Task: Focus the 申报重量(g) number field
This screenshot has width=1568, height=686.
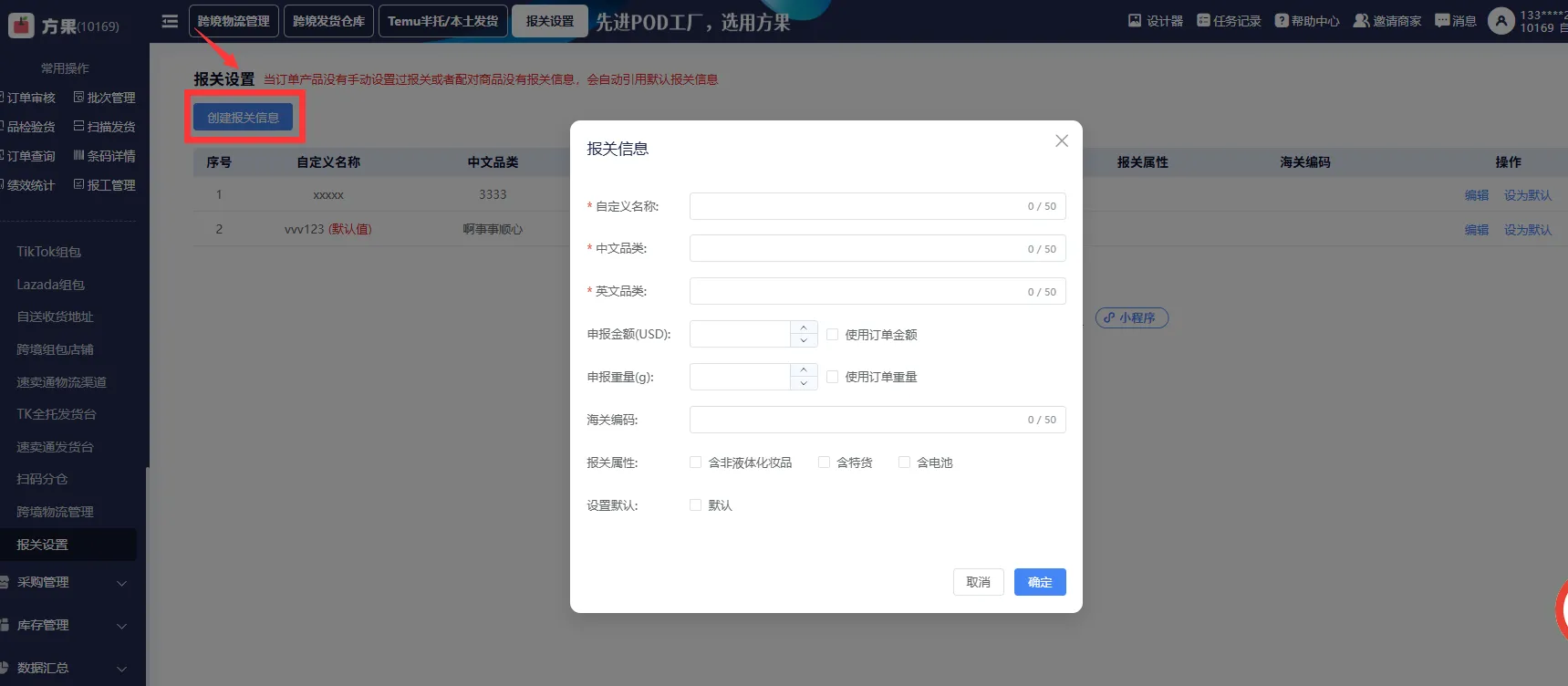Action: pyautogui.click(x=740, y=377)
